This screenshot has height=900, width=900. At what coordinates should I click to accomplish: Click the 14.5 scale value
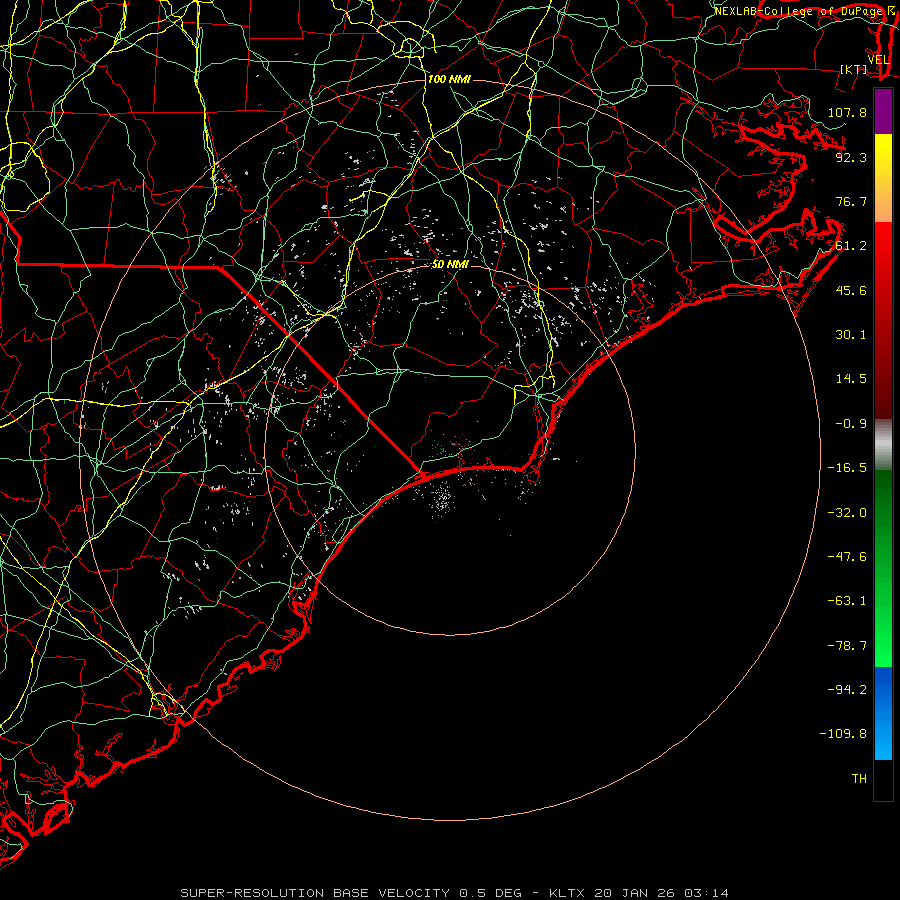click(851, 379)
